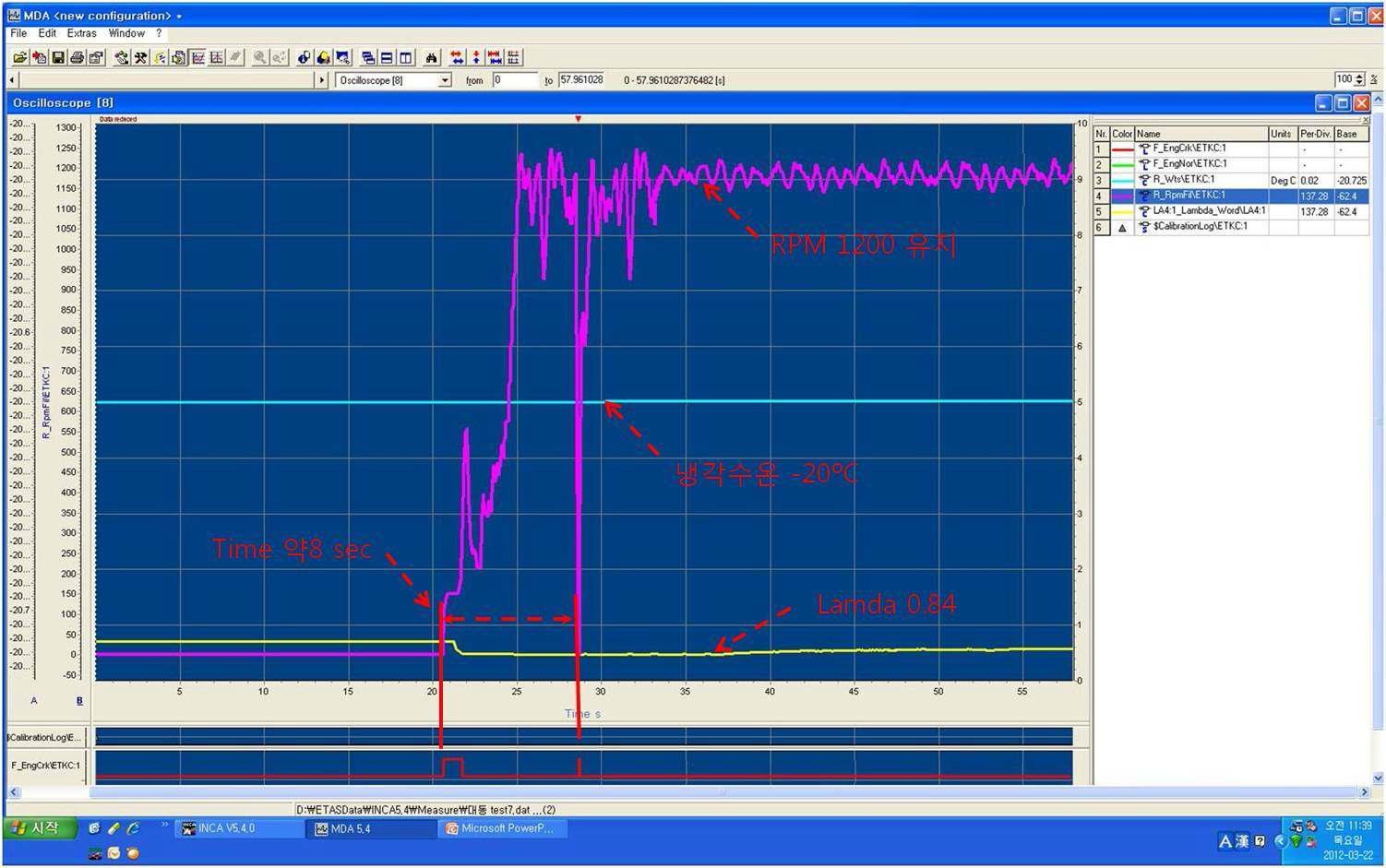Click the red-blue vertical arrows icon
This screenshot has height=868, width=1386.
click(476, 57)
